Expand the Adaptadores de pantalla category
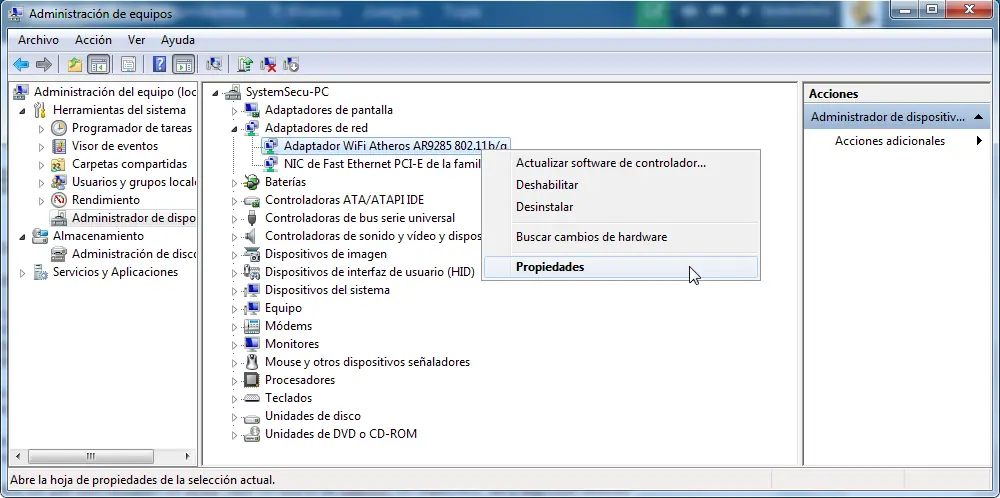The width and height of the screenshot is (1000, 498). click(x=234, y=111)
